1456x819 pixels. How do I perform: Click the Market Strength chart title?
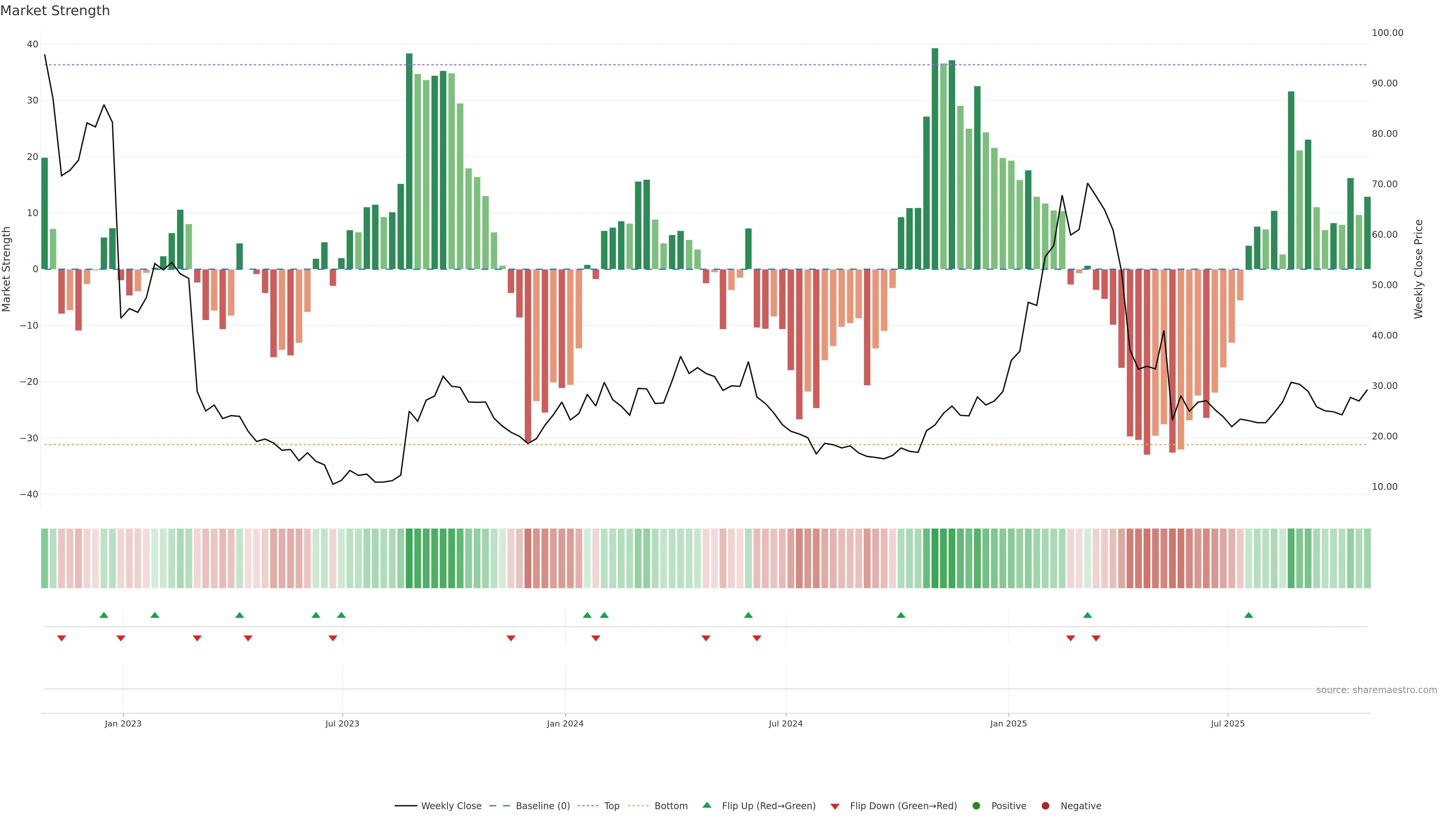[x=55, y=11]
